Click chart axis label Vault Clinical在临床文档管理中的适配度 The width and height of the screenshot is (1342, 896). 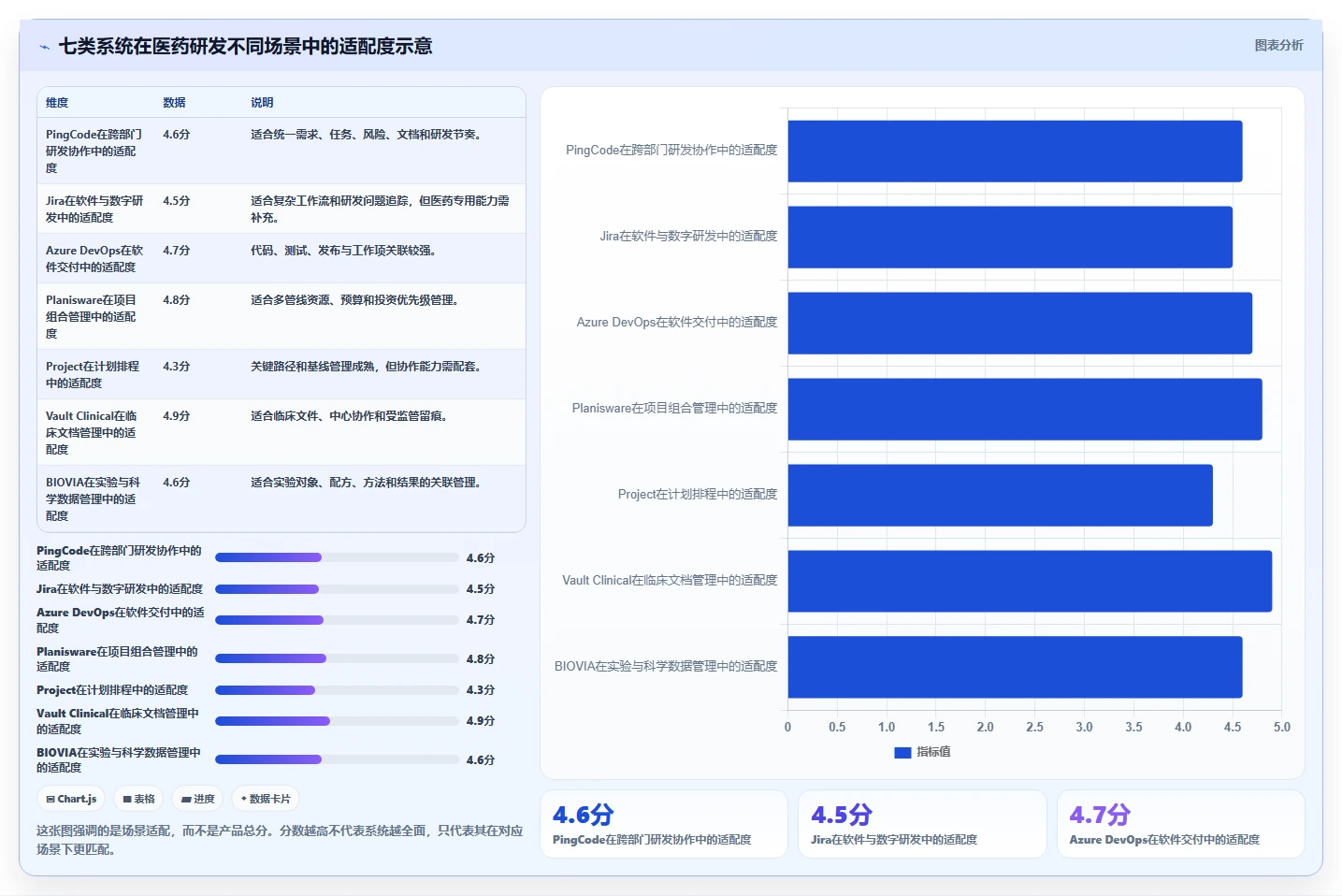pyautogui.click(x=670, y=581)
